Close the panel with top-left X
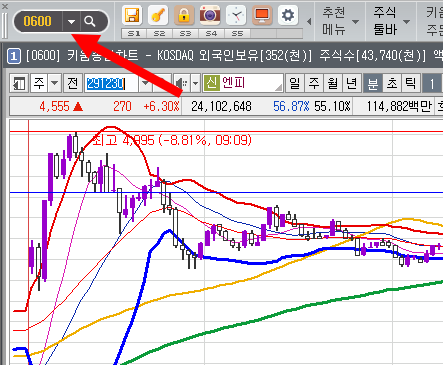Viewport: 443px width, 365px height. tap(4, 6)
